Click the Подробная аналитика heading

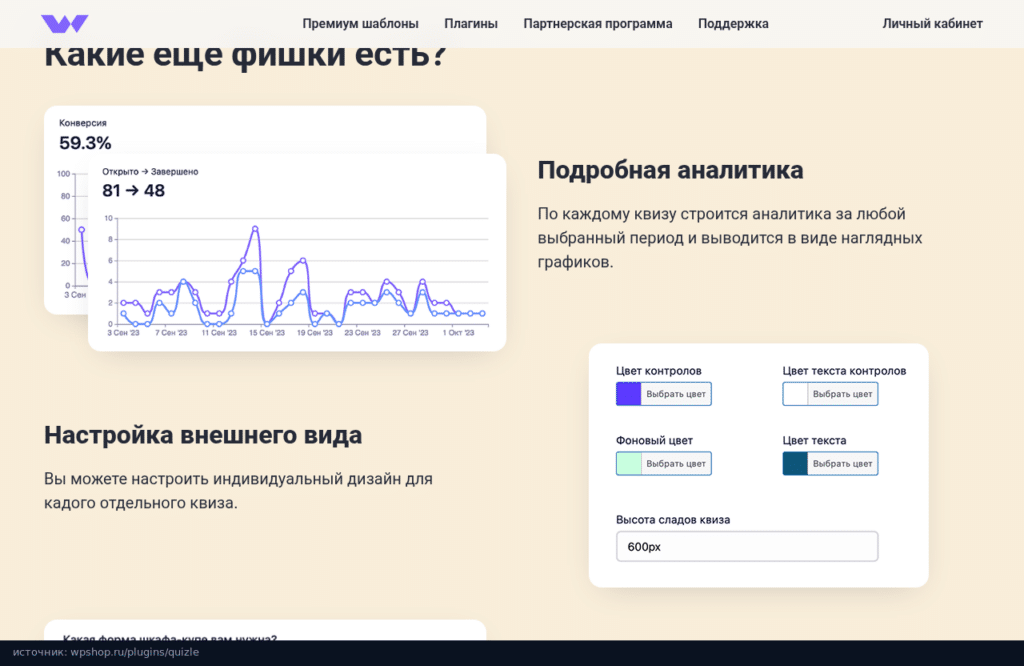[x=670, y=170]
